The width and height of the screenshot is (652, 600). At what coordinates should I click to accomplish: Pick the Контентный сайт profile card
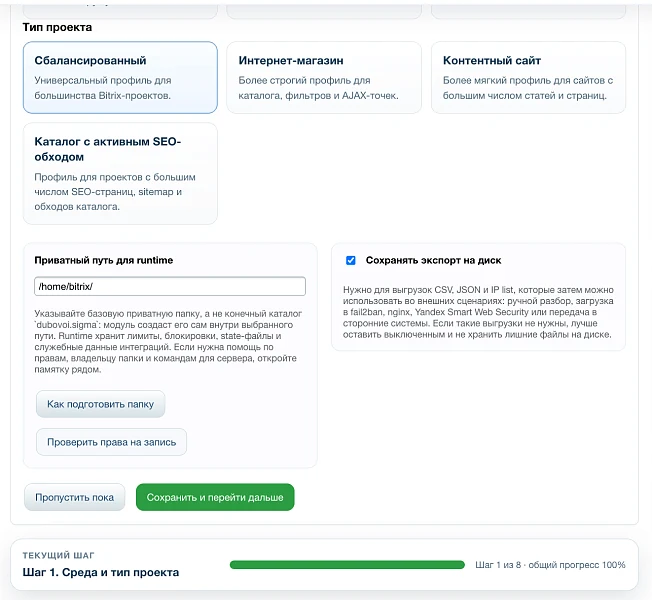point(528,77)
